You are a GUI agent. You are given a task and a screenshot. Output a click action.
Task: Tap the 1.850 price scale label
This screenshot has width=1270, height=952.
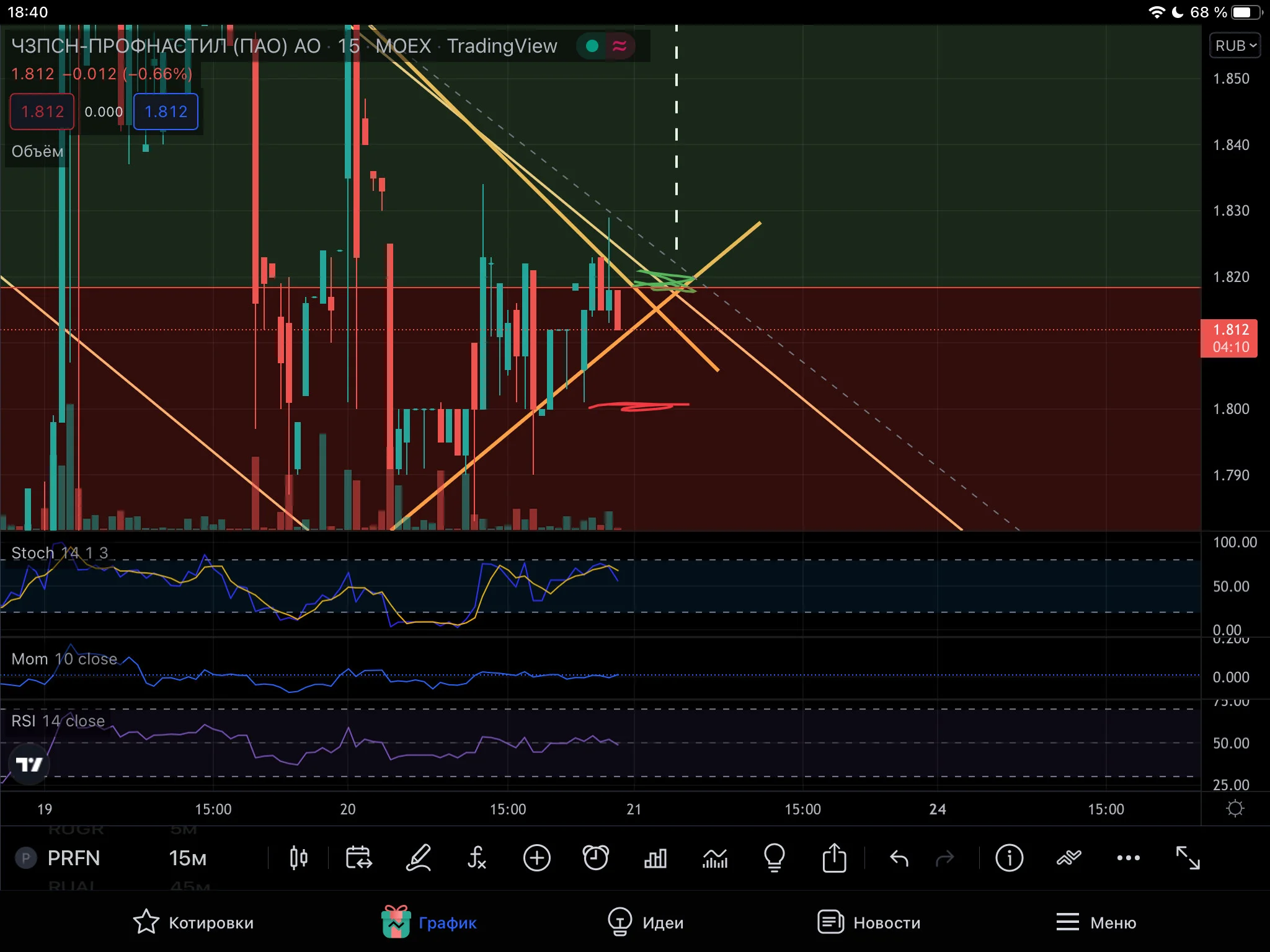click(x=1231, y=79)
